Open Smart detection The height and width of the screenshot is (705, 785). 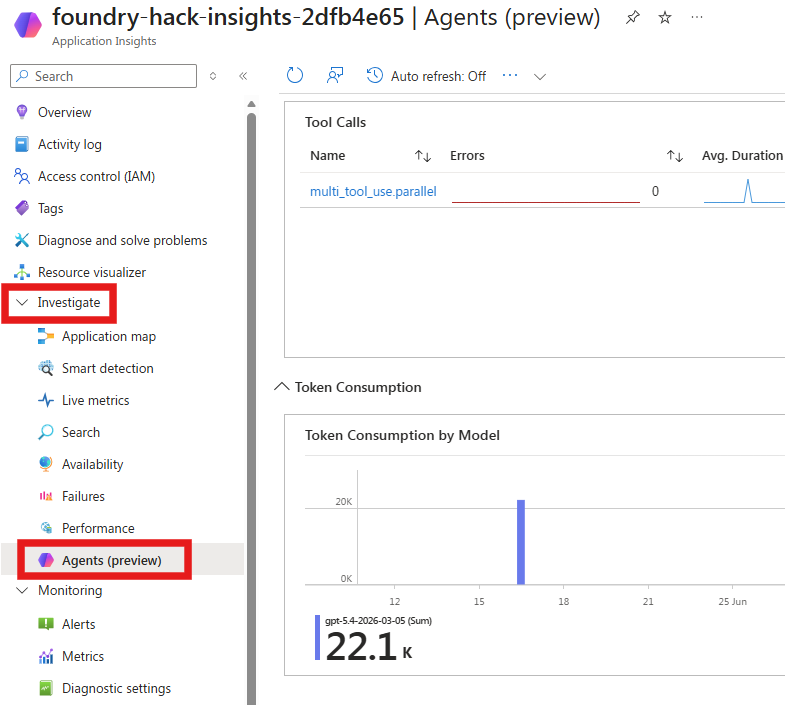pyautogui.click(x=108, y=369)
